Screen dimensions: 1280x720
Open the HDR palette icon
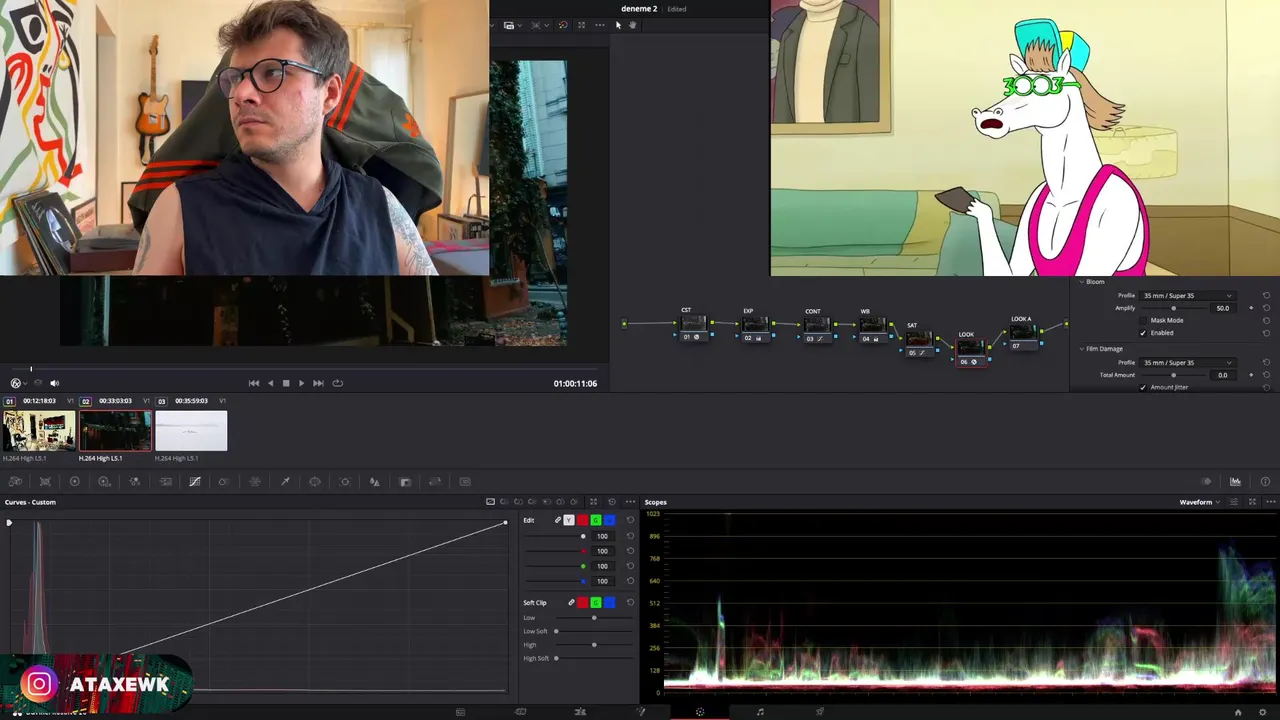click(104, 482)
